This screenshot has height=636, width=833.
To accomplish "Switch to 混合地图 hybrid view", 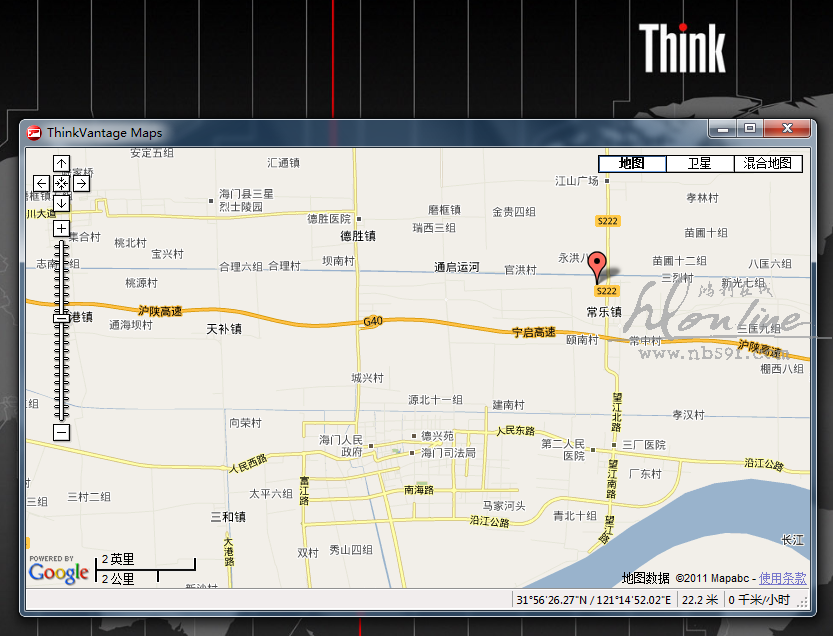I will coord(768,164).
